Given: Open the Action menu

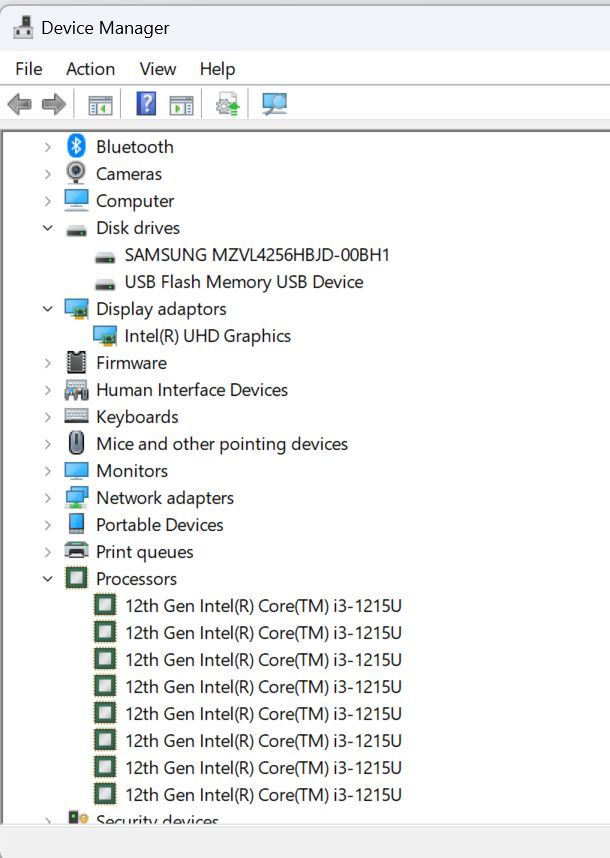Looking at the screenshot, I should point(90,69).
